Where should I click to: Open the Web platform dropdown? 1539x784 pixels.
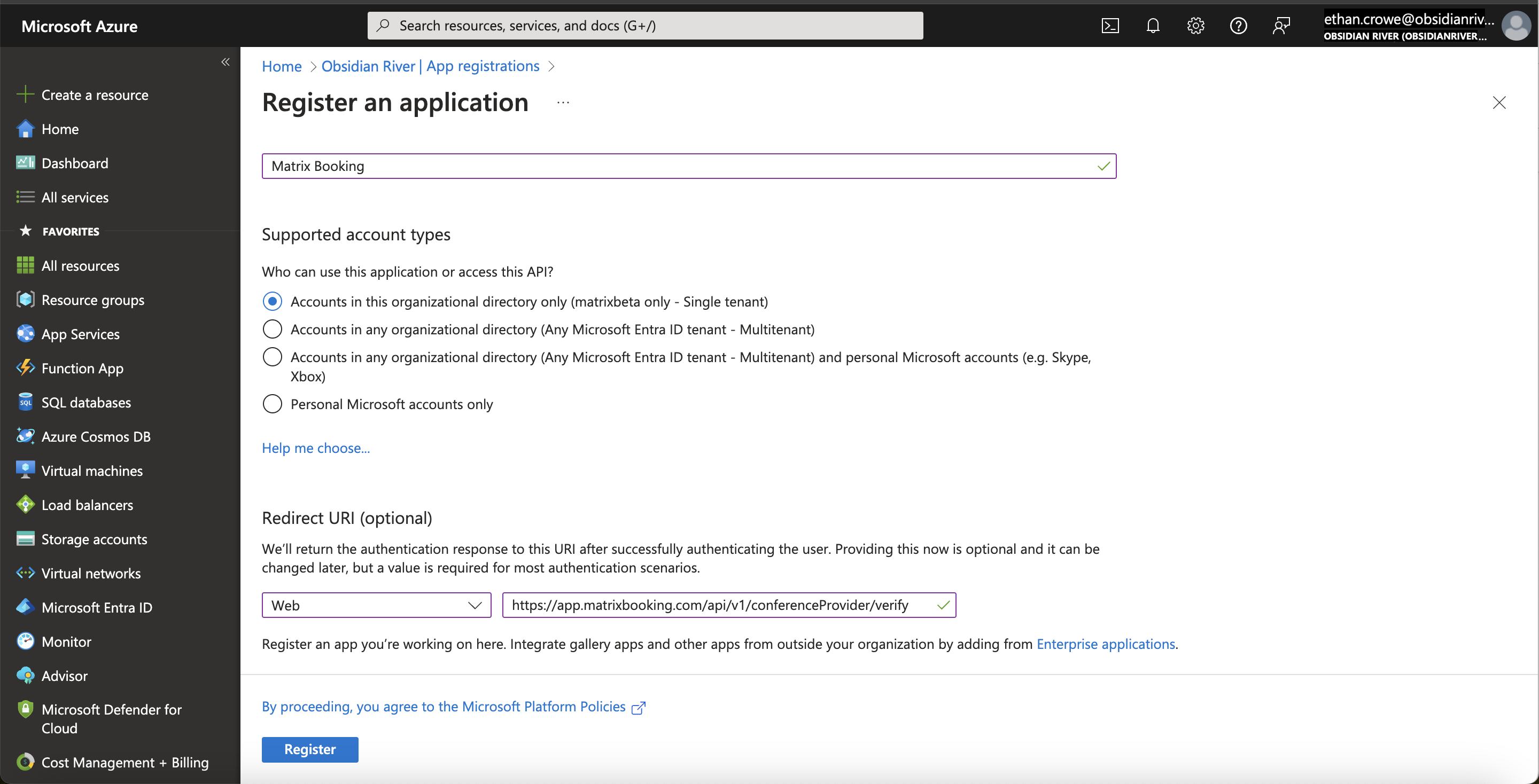click(376, 605)
